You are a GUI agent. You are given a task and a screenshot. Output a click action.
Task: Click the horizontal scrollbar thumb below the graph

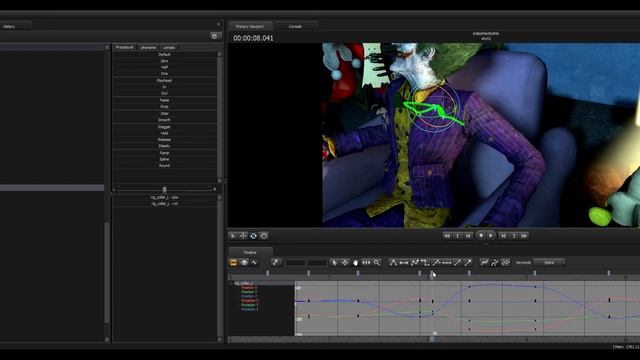point(432,339)
